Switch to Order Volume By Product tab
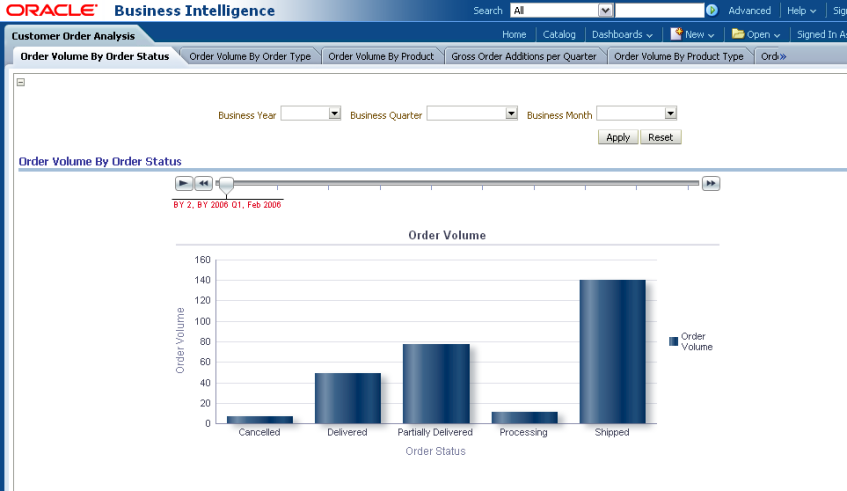 point(381,56)
